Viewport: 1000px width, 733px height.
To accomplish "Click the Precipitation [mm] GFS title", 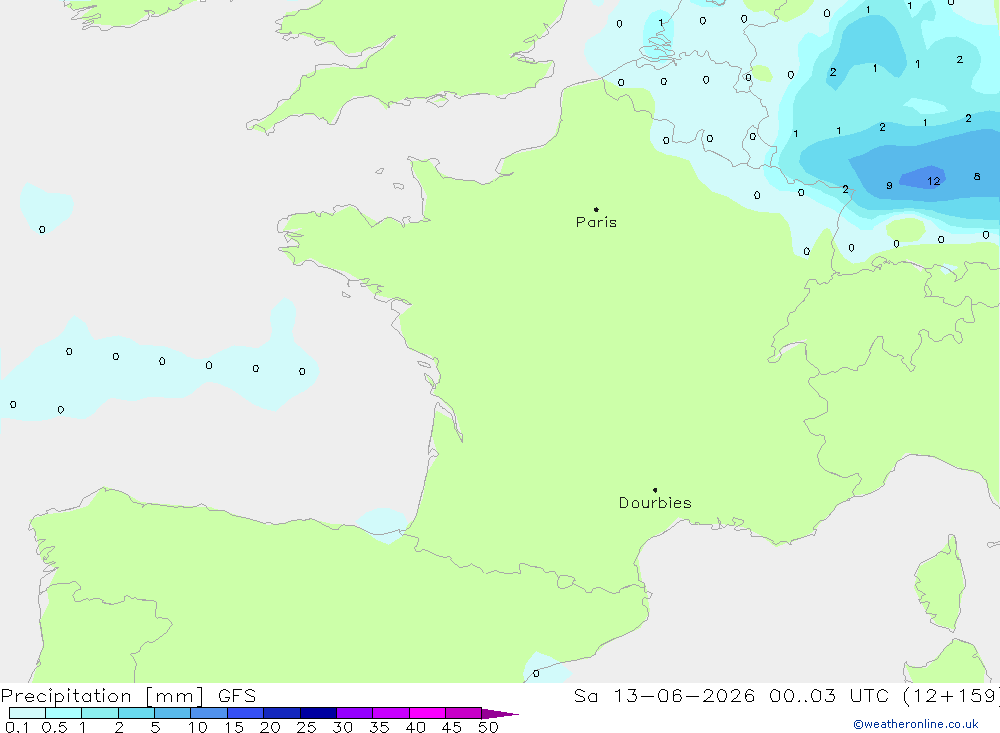I will (x=128, y=695).
